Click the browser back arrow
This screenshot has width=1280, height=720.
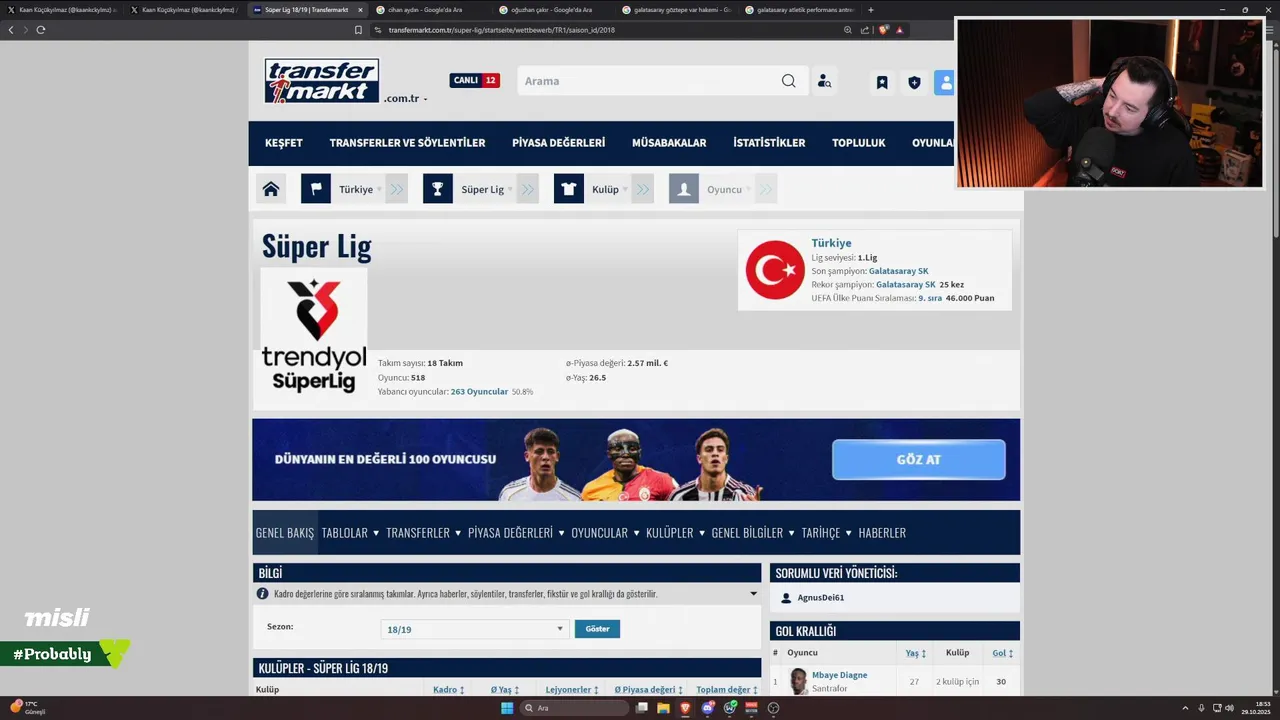11,30
